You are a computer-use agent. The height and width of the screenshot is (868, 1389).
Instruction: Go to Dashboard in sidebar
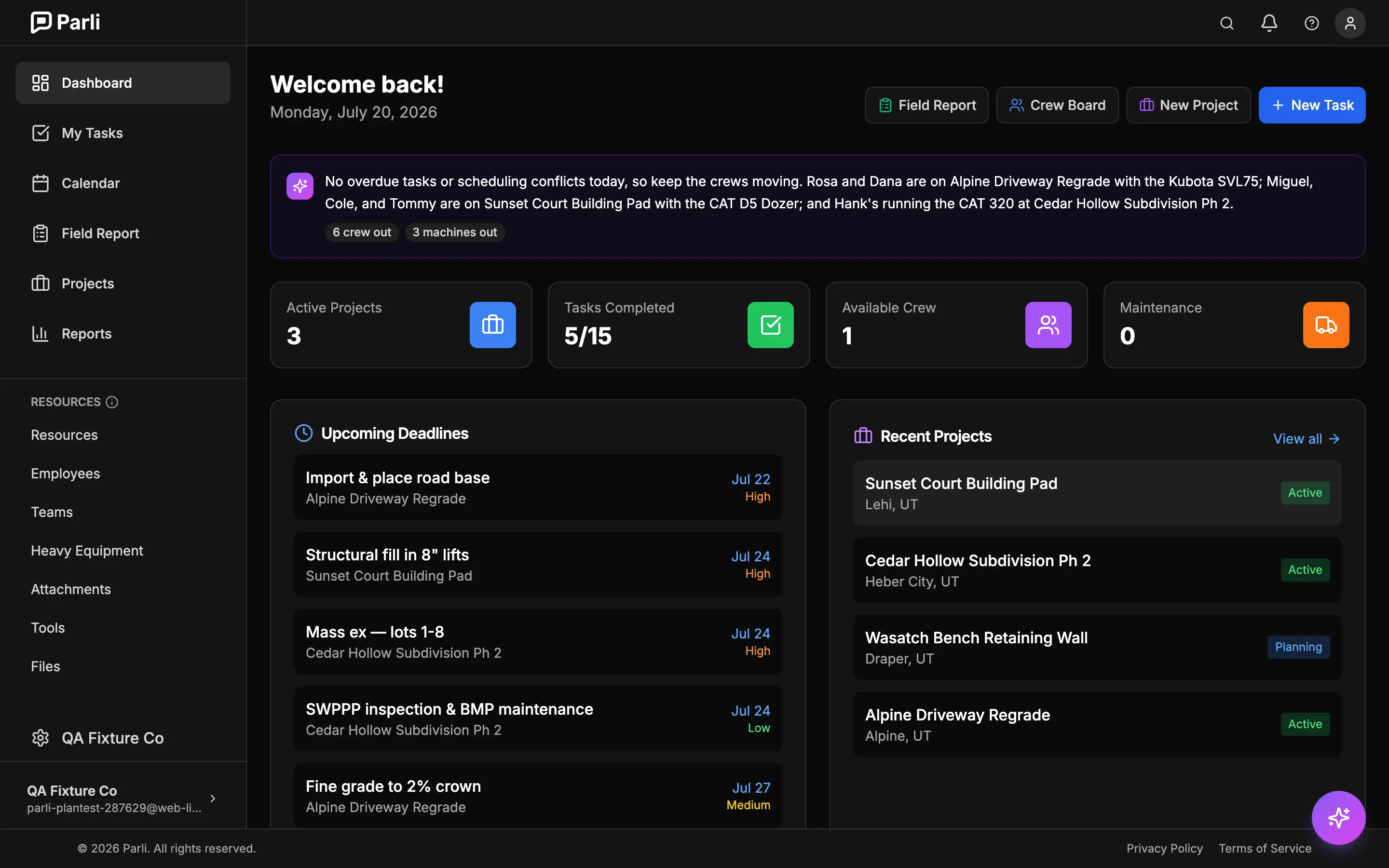(x=123, y=82)
